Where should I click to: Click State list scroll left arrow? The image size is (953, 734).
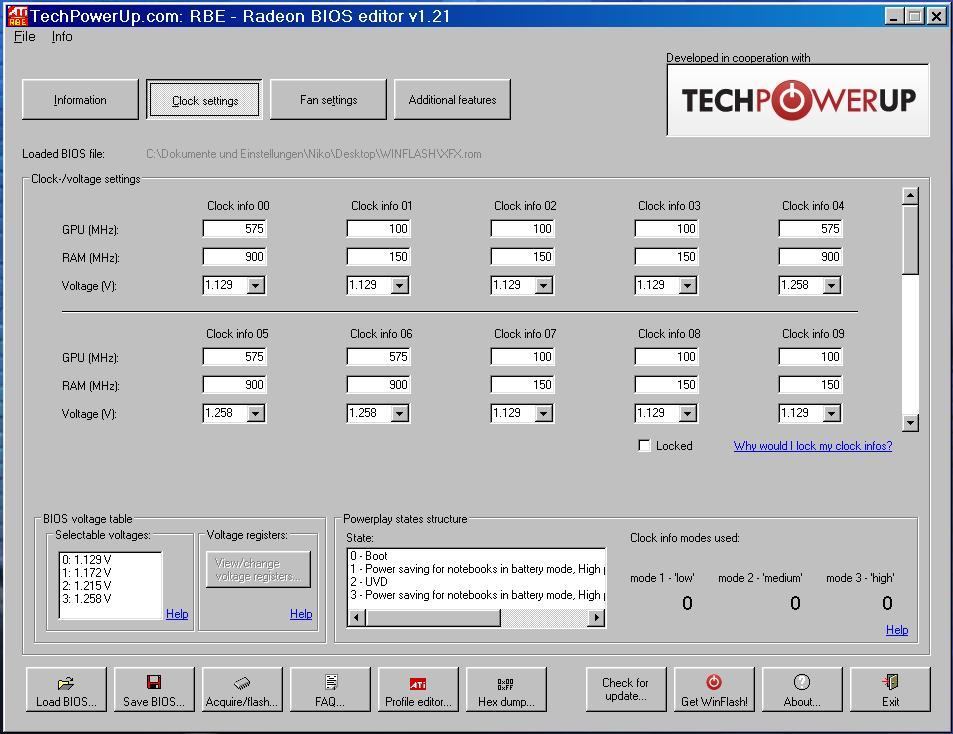pyautogui.click(x=357, y=618)
